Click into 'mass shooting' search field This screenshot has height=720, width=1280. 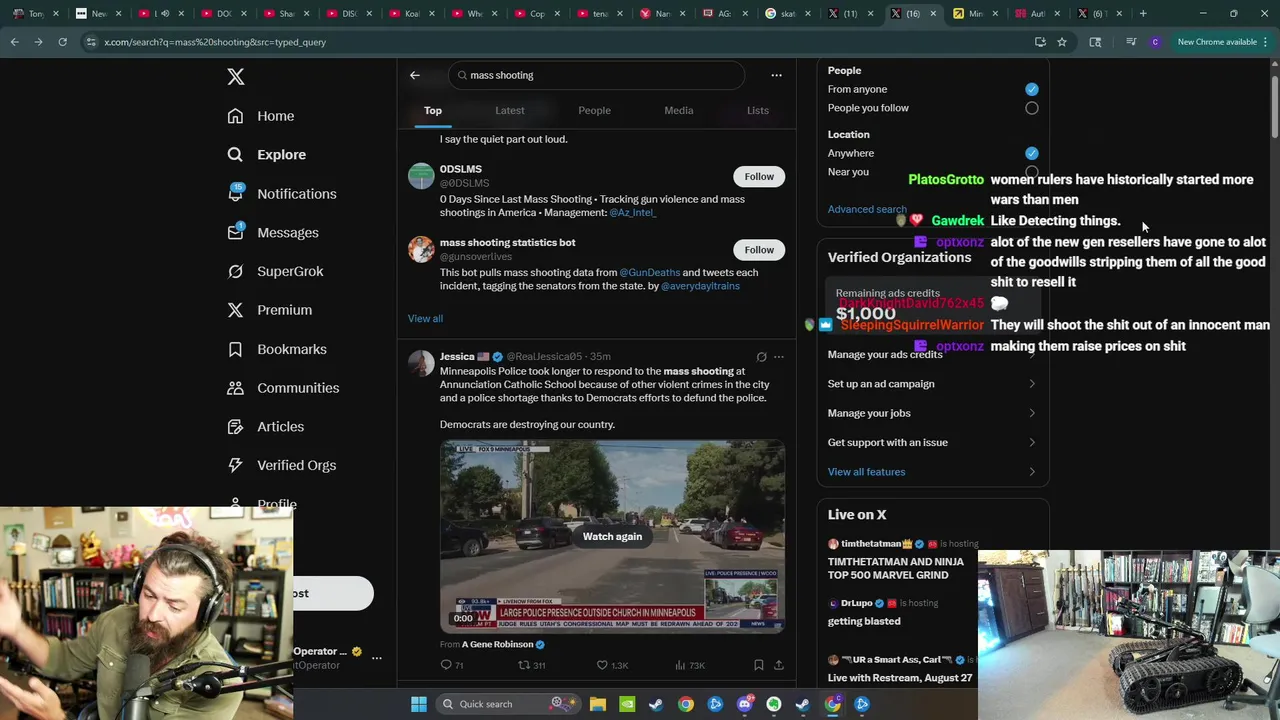(596, 75)
